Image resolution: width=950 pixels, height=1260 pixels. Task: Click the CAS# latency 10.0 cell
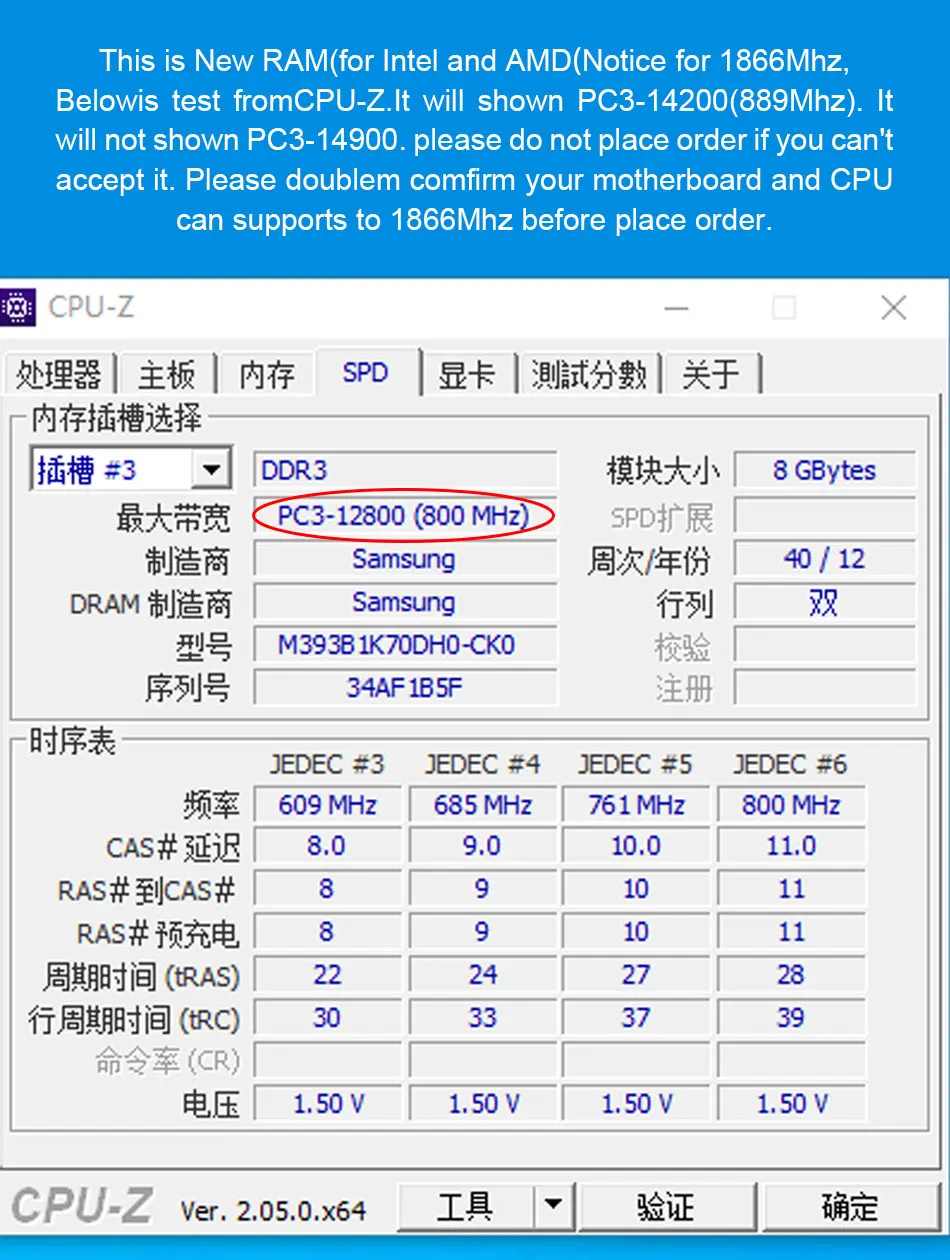tap(636, 846)
